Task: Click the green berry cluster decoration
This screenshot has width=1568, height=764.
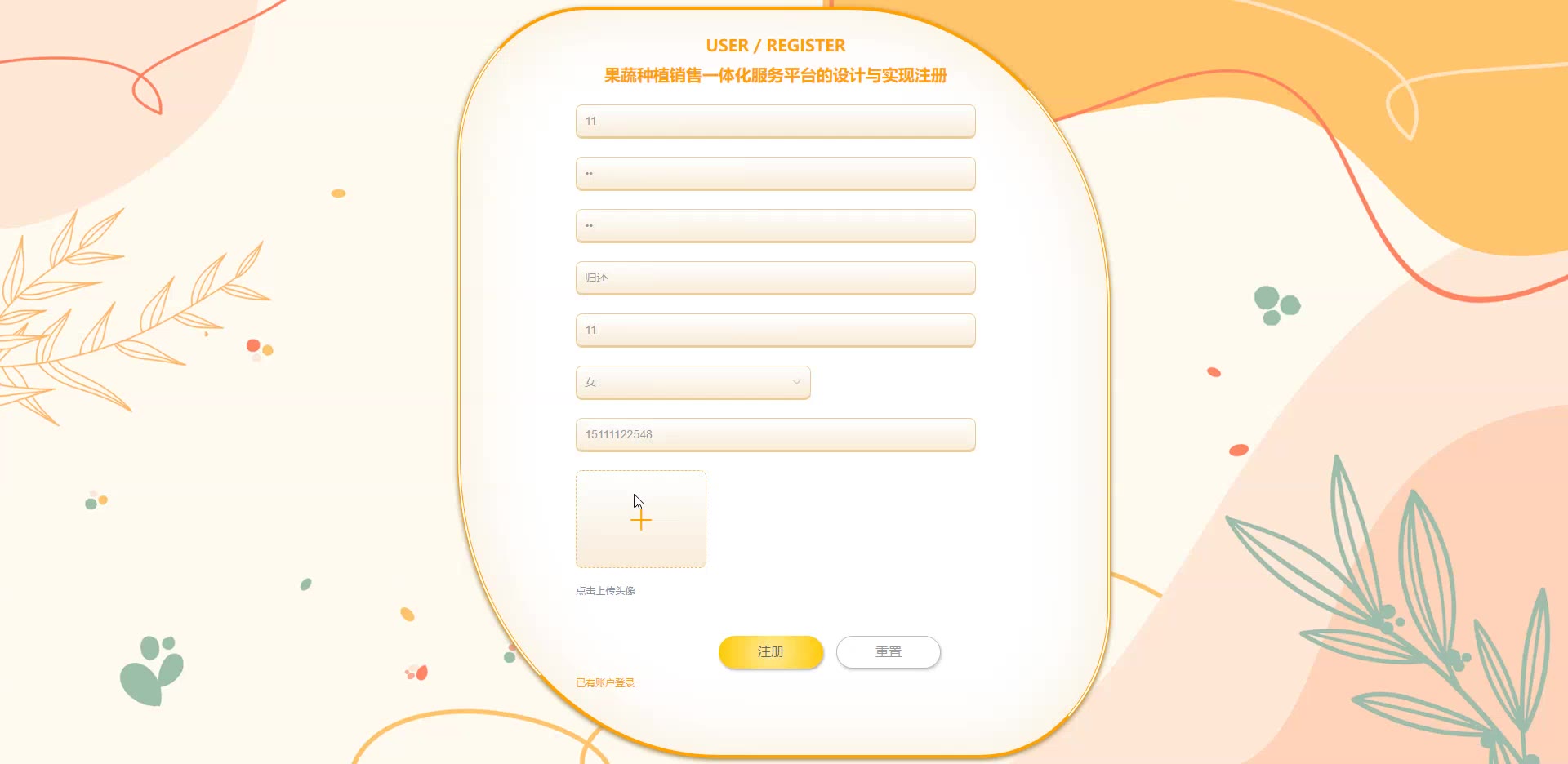Action: (1276, 305)
